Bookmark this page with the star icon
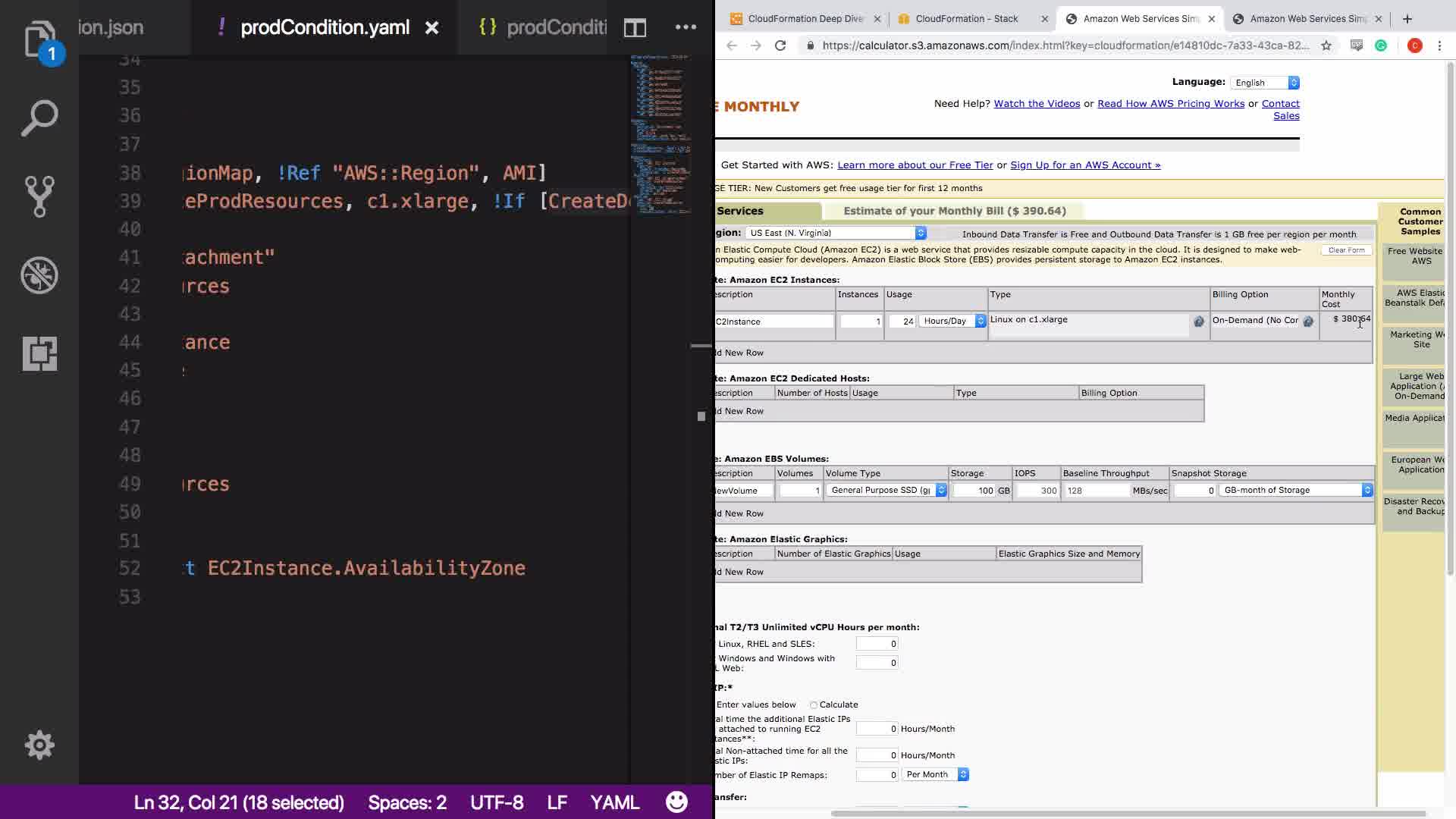This screenshot has height=819, width=1456. click(1326, 45)
